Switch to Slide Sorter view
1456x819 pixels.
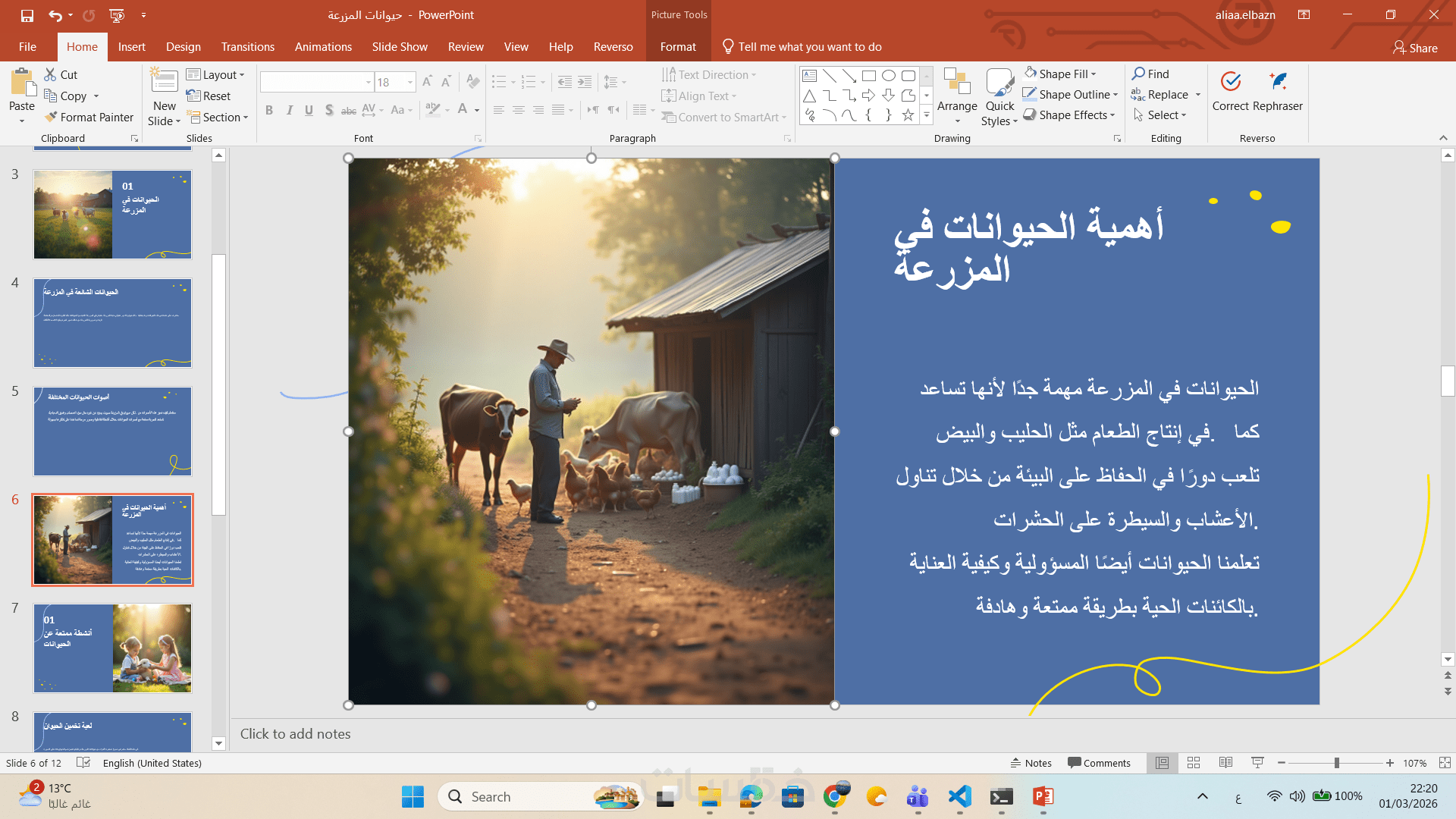[x=1194, y=763]
